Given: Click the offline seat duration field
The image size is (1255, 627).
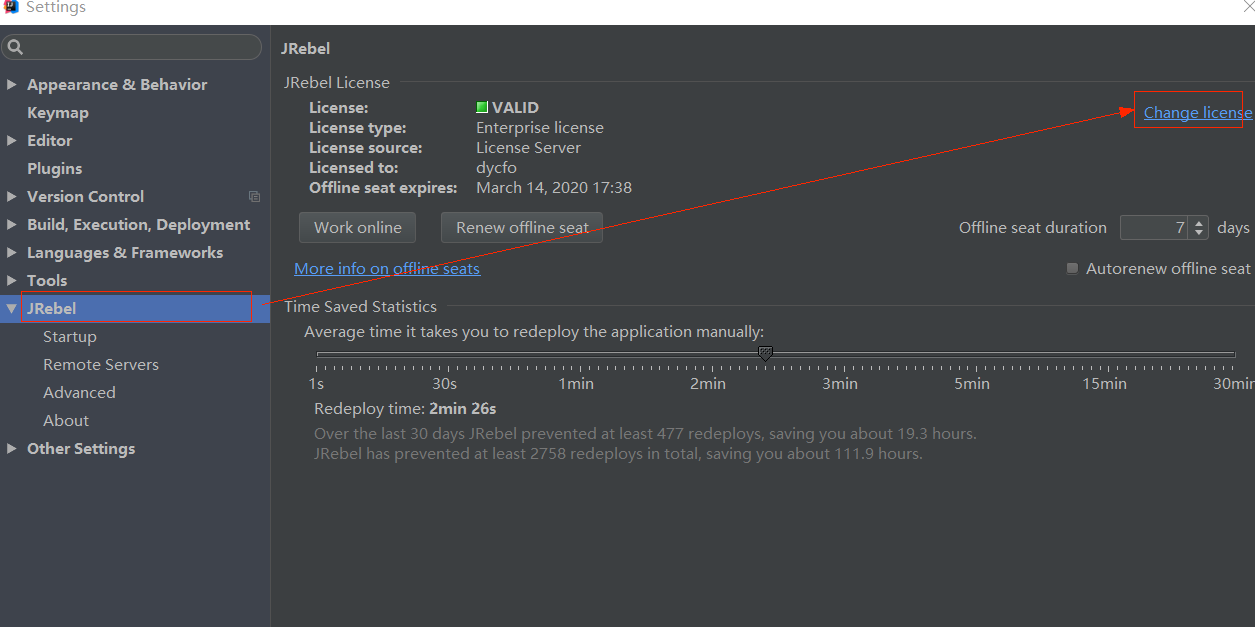Looking at the screenshot, I should pyautogui.click(x=1154, y=228).
